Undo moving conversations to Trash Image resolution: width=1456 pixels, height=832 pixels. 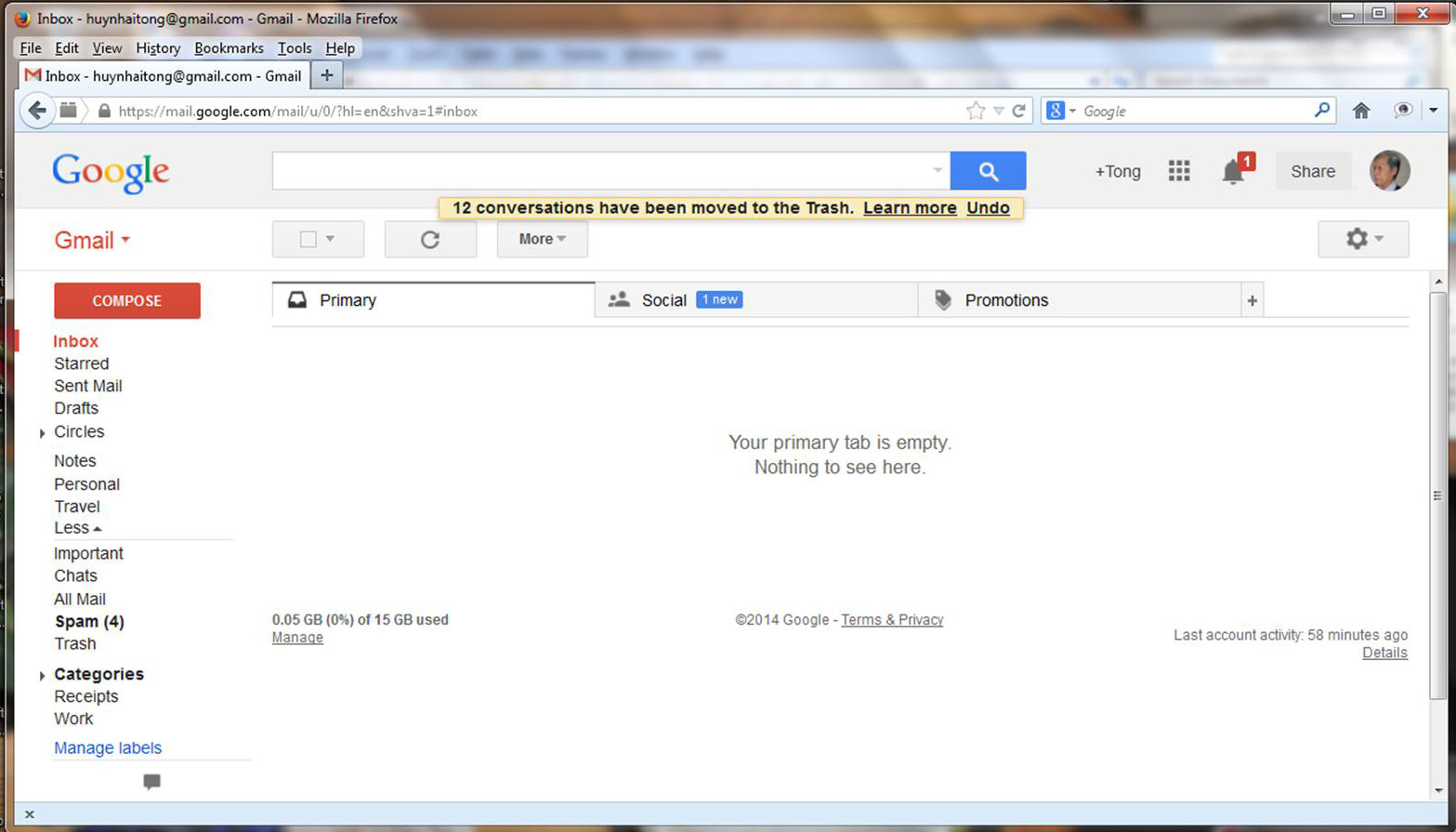(988, 208)
